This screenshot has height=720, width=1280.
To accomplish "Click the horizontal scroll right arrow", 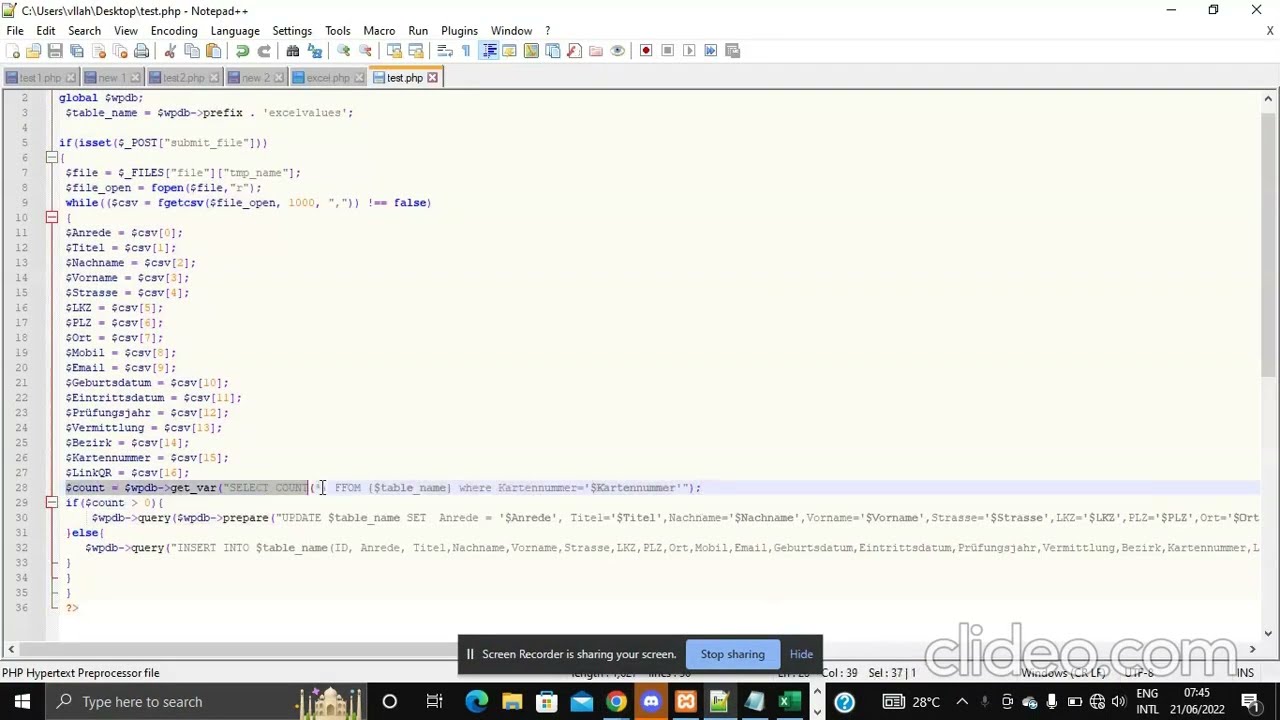I will click(x=1252, y=650).
